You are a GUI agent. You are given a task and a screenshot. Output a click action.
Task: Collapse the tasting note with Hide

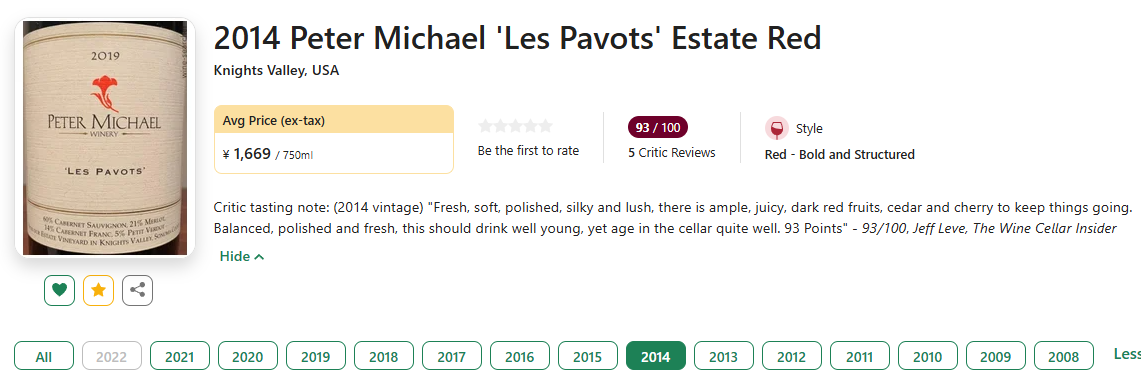coord(242,256)
